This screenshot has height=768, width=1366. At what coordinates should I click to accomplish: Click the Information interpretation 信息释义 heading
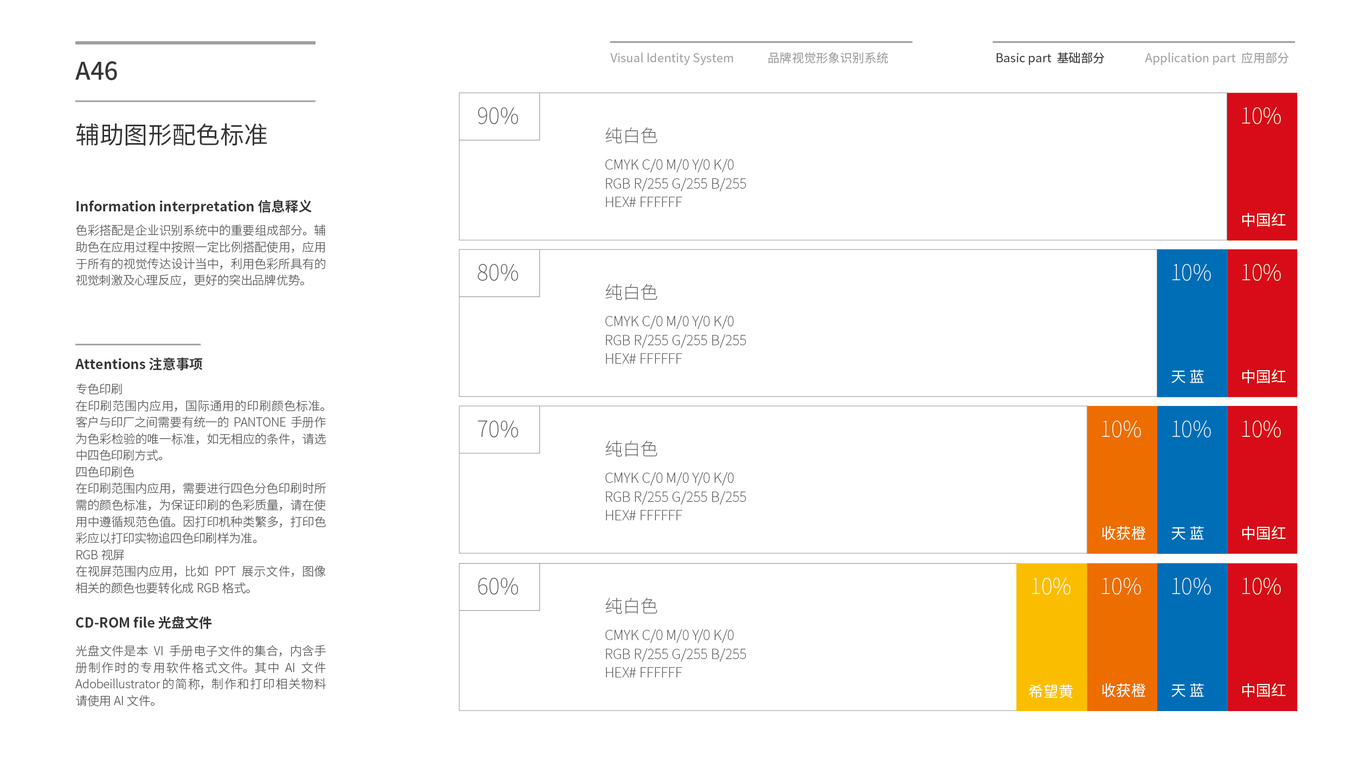(x=194, y=206)
